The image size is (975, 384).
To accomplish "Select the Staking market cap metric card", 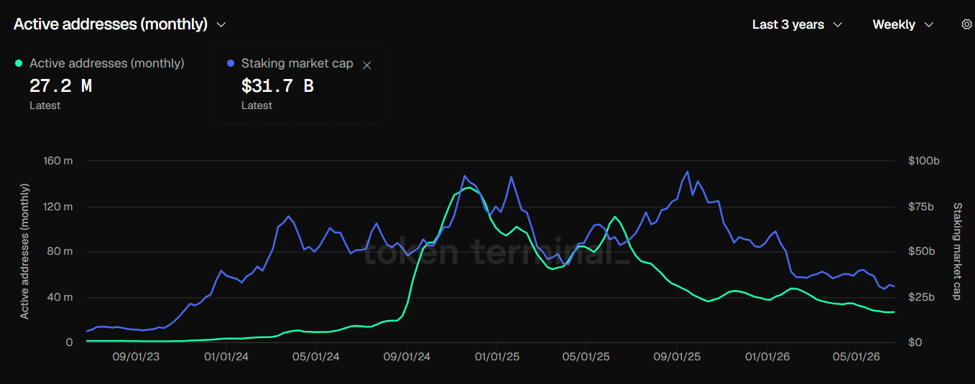I will 300,84.
